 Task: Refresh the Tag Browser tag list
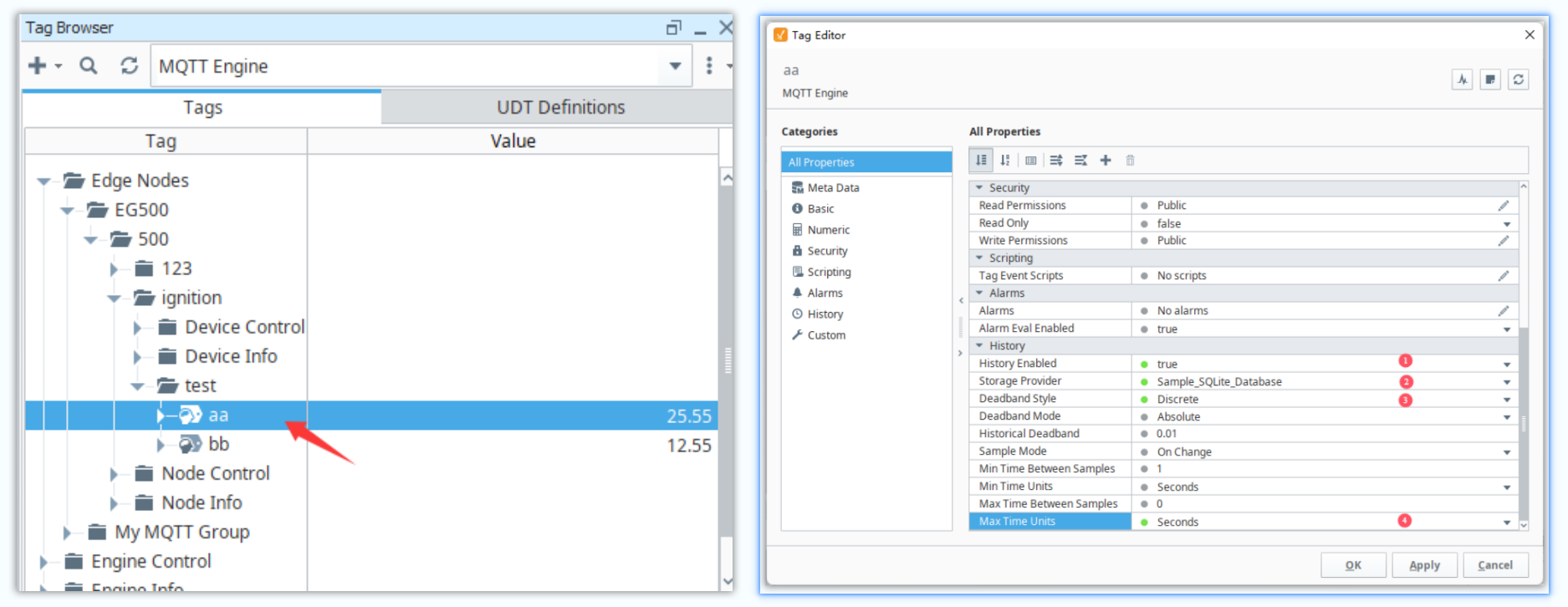point(129,65)
